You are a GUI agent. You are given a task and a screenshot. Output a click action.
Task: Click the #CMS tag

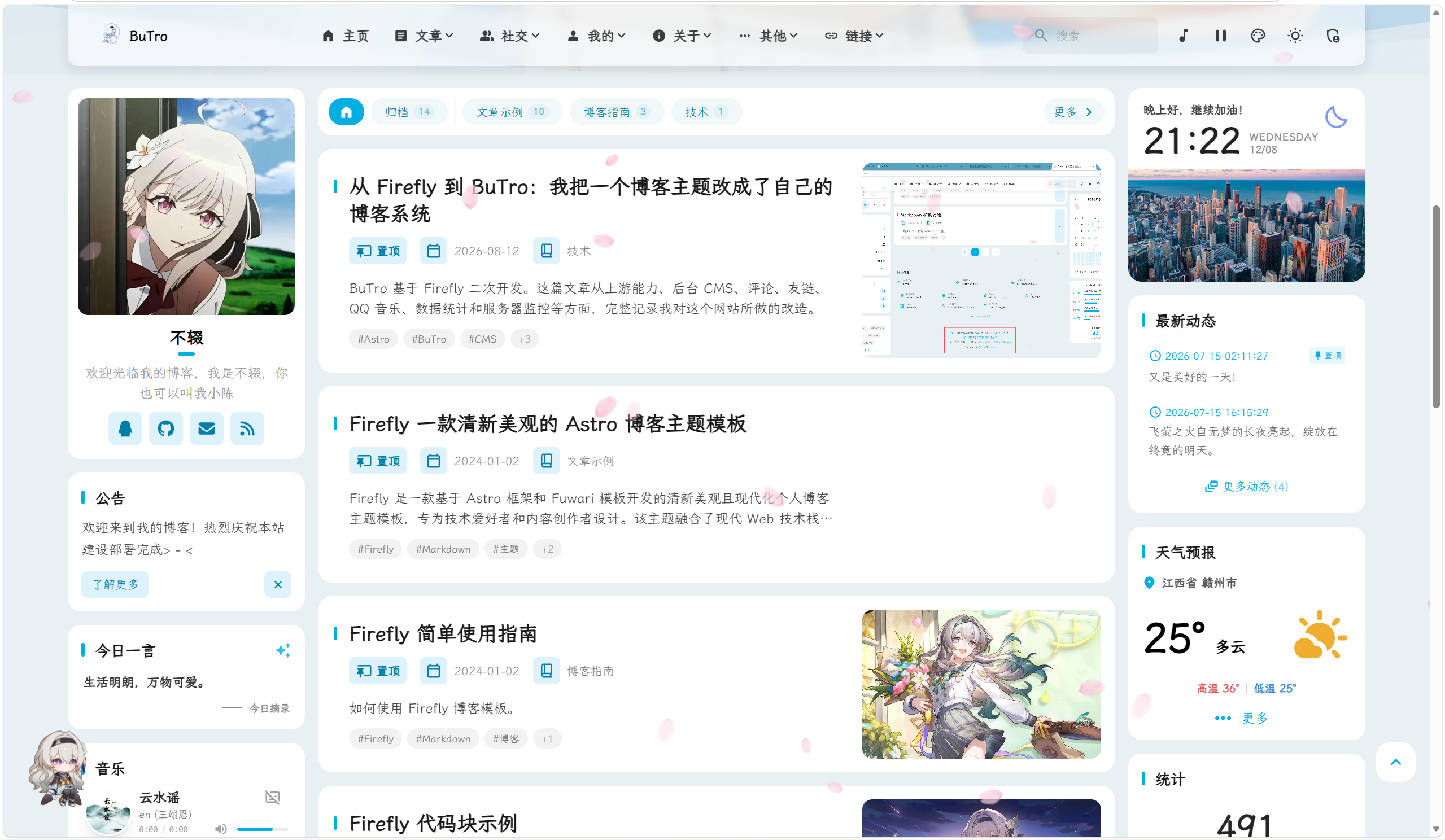point(482,339)
